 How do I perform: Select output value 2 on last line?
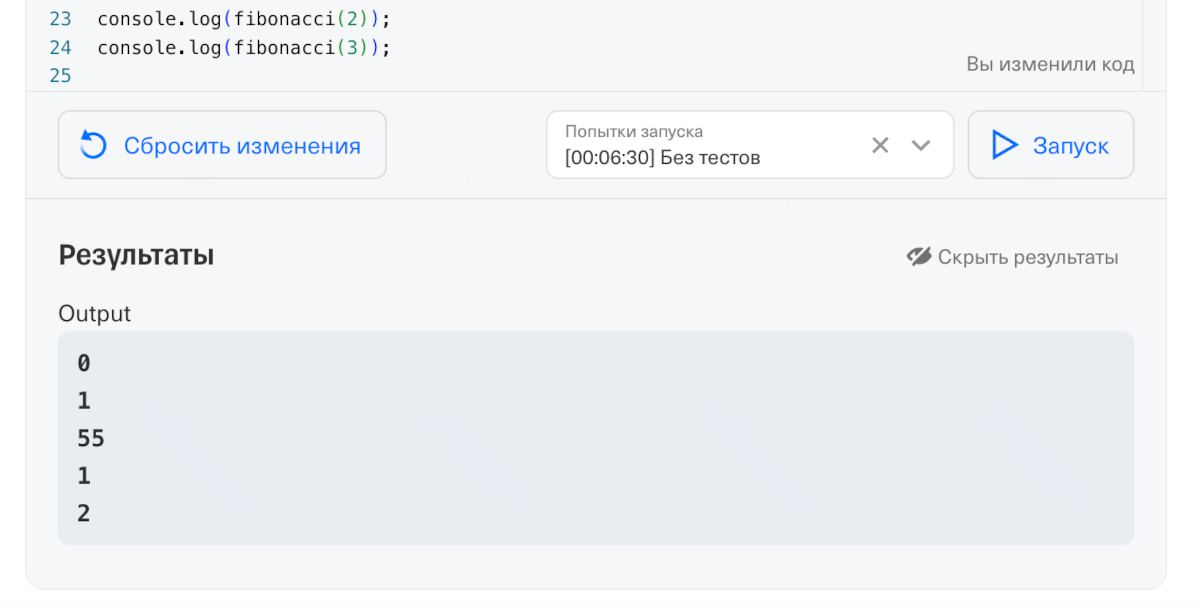[x=84, y=513]
